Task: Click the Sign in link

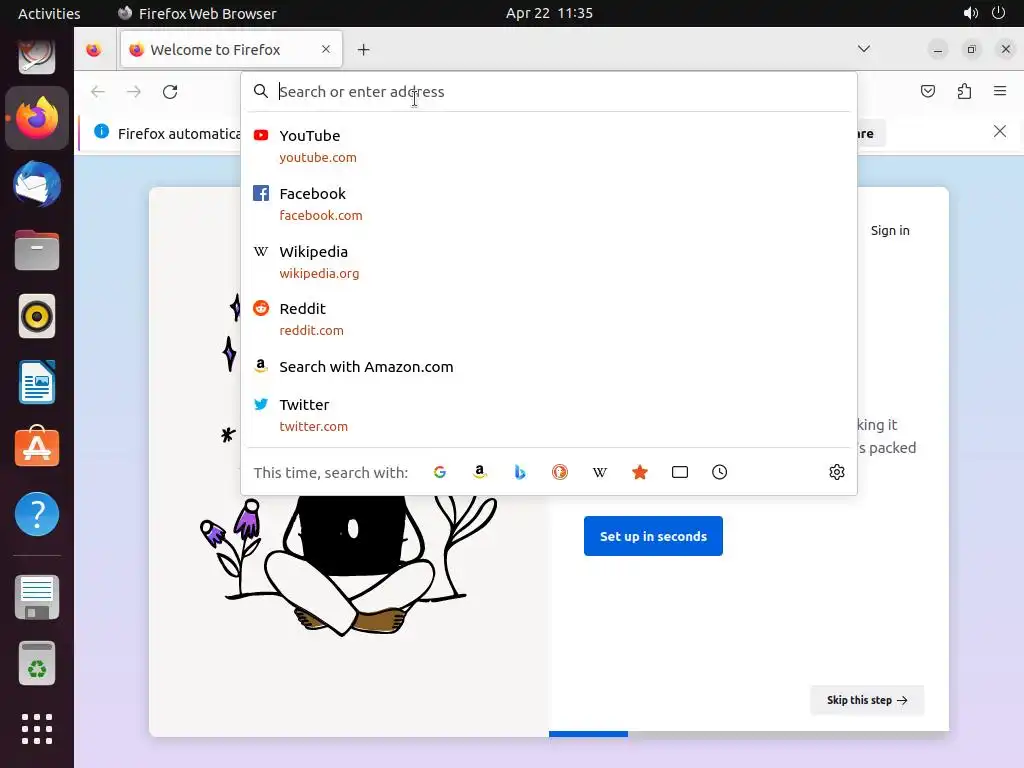Action: [889, 231]
